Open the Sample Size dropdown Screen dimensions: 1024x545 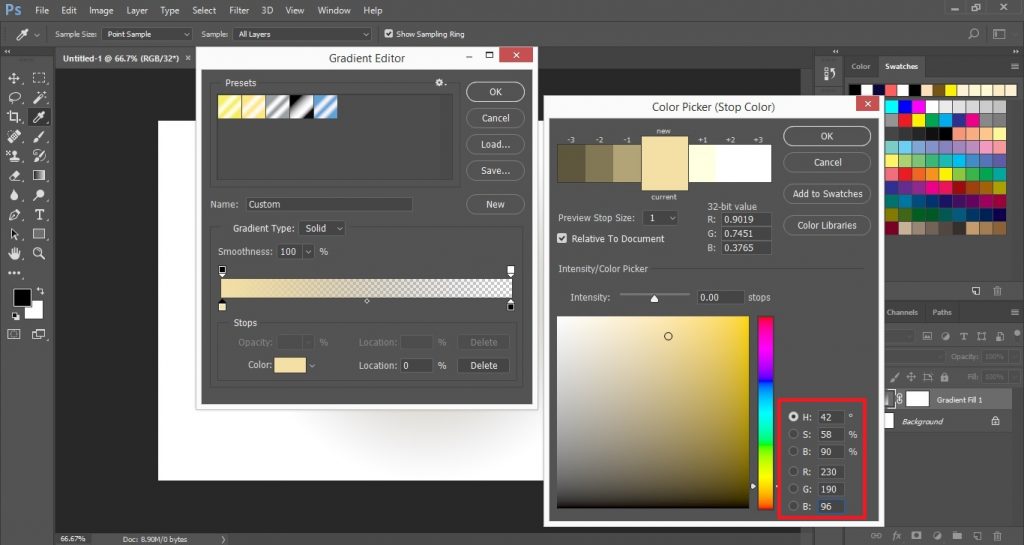click(147, 34)
